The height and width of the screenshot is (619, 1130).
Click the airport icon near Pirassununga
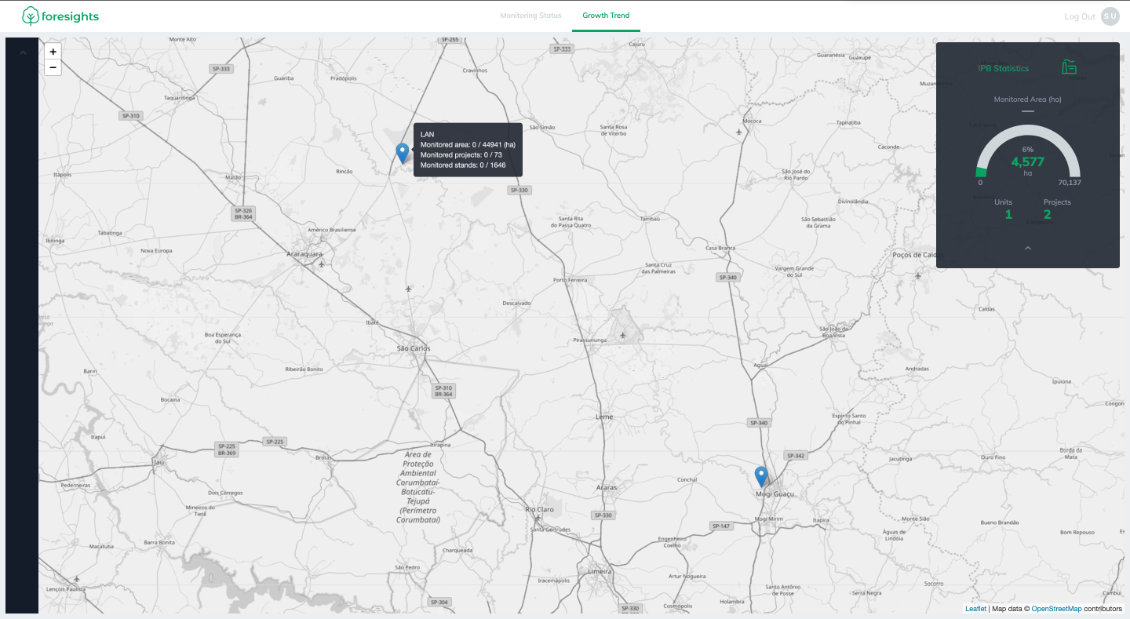pyautogui.click(x=623, y=335)
